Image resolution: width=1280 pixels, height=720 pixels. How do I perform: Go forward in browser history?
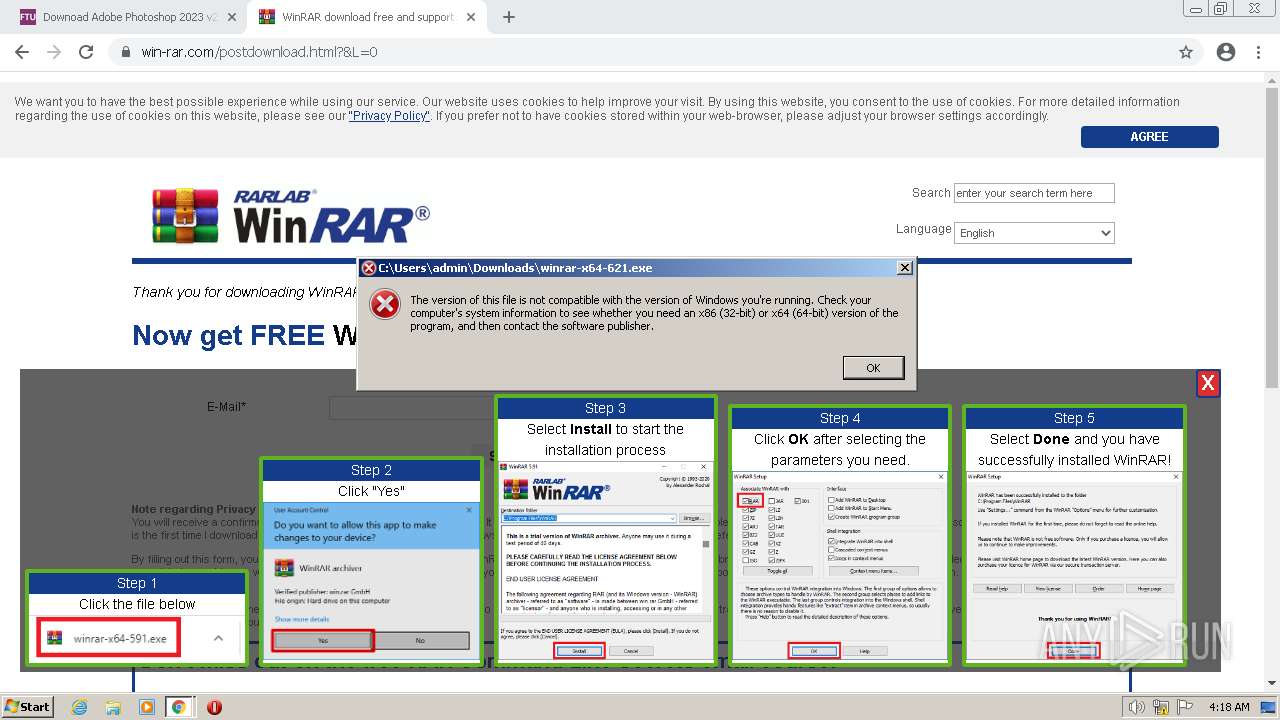pyautogui.click(x=54, y=52)
